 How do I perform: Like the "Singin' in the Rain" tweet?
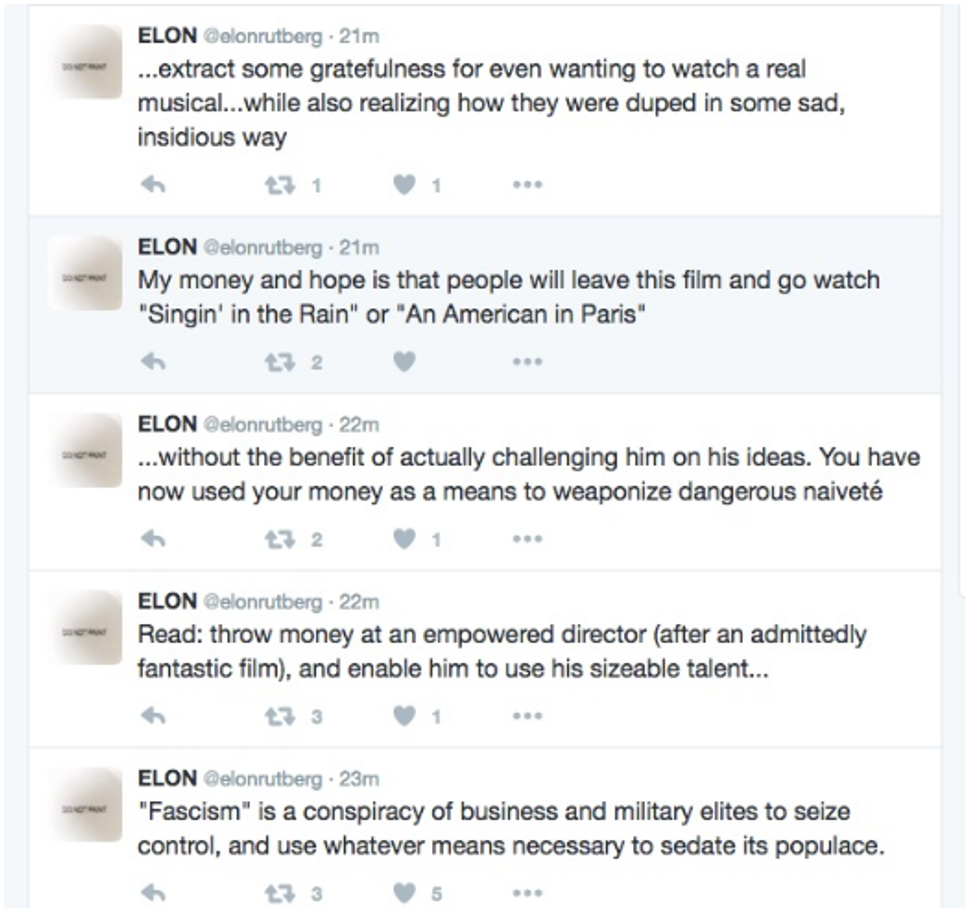(404, 362)
